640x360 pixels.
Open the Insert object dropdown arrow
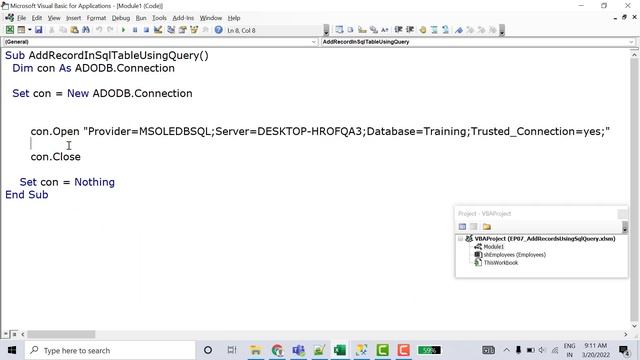click(x=29, y=30)
